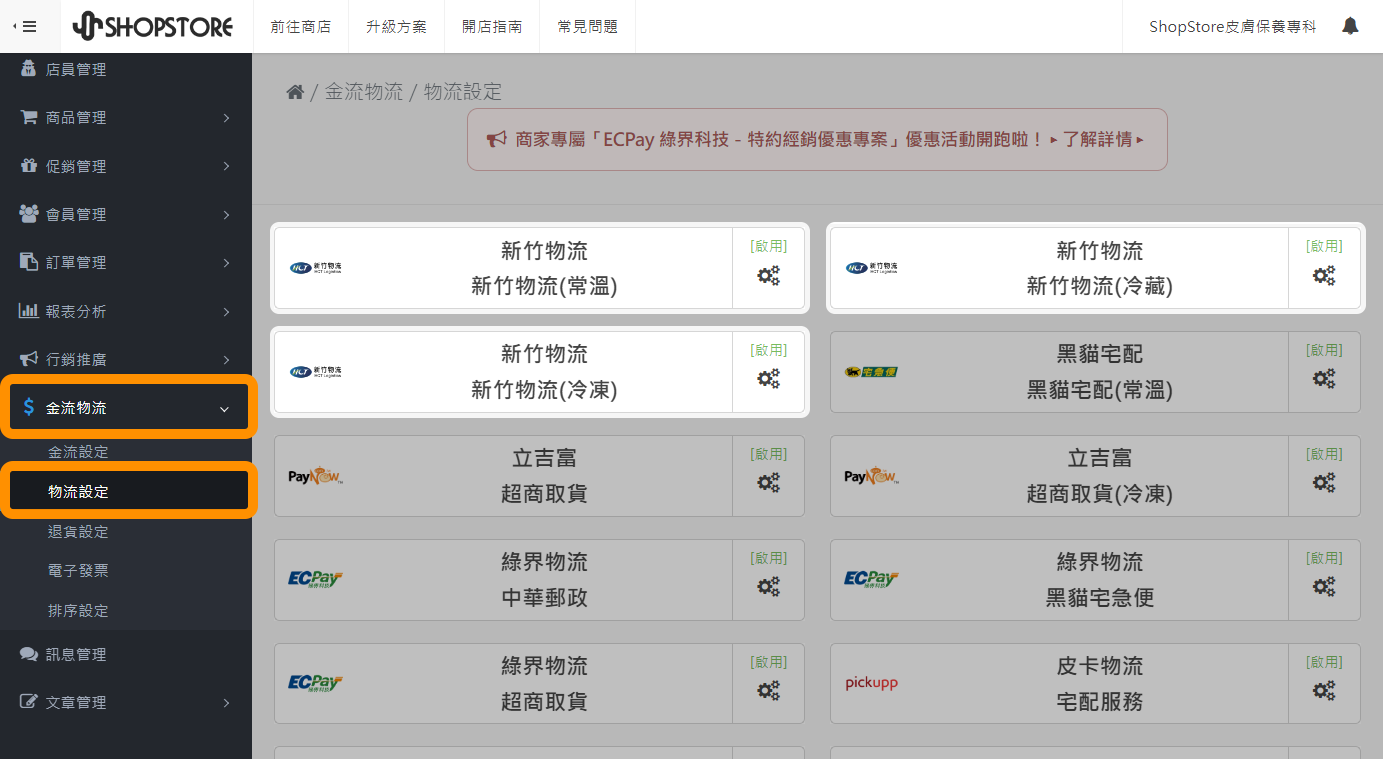The width and height of the screenshot is (1383, 759).
Task: Click the dollar icon beside 金流物流
Action: 28,407
